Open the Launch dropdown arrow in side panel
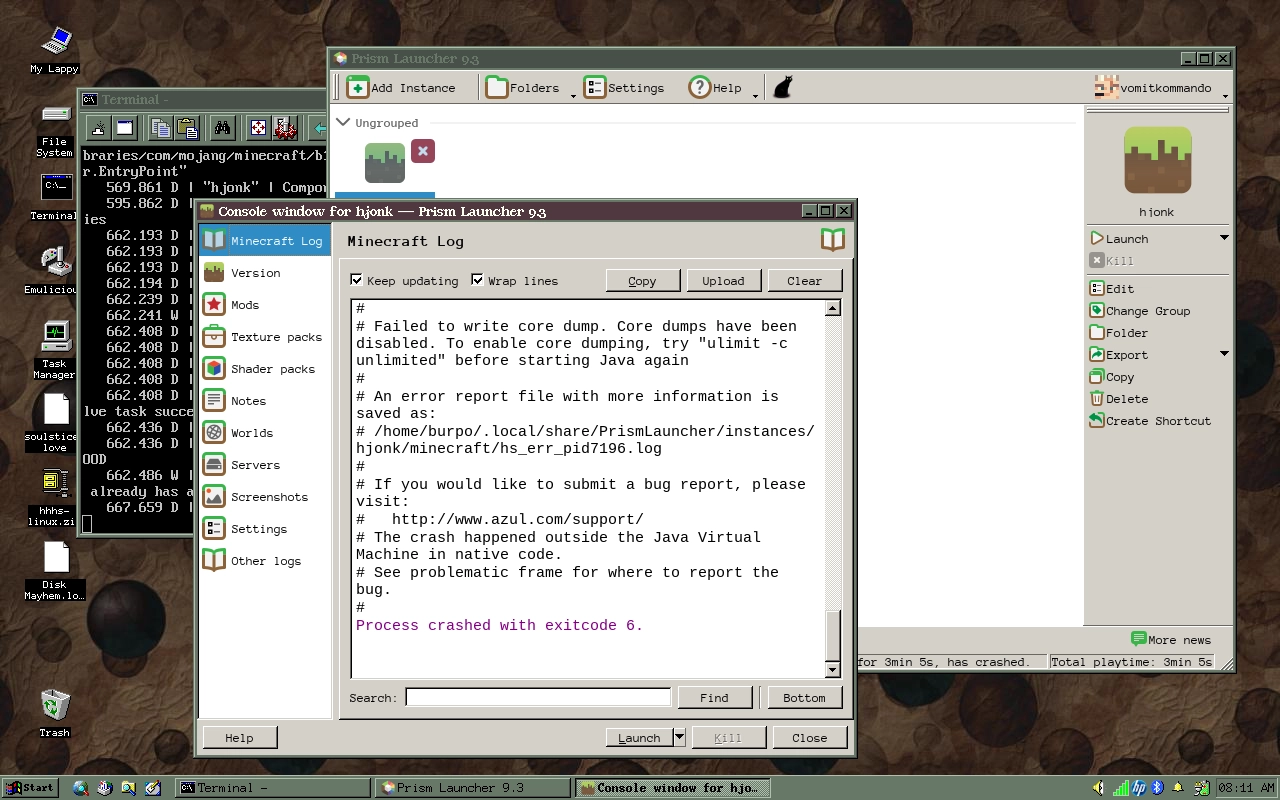1280x800 pixels. 1224,238
